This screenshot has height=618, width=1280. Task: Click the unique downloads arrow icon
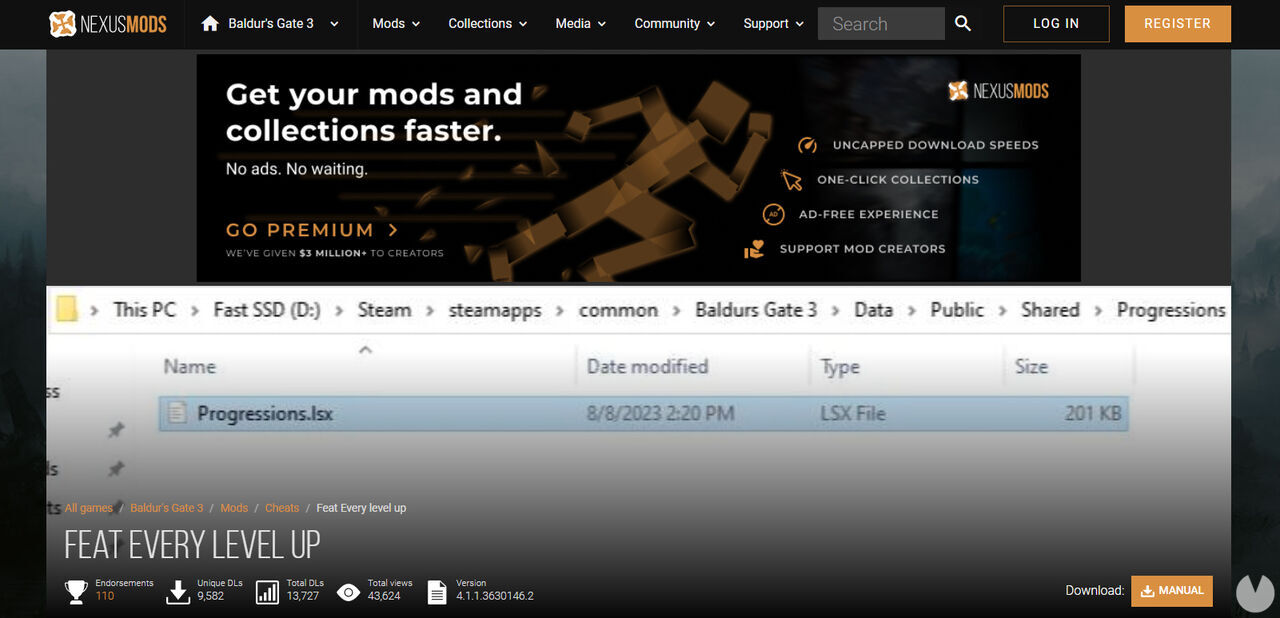[x=178, y=592]
